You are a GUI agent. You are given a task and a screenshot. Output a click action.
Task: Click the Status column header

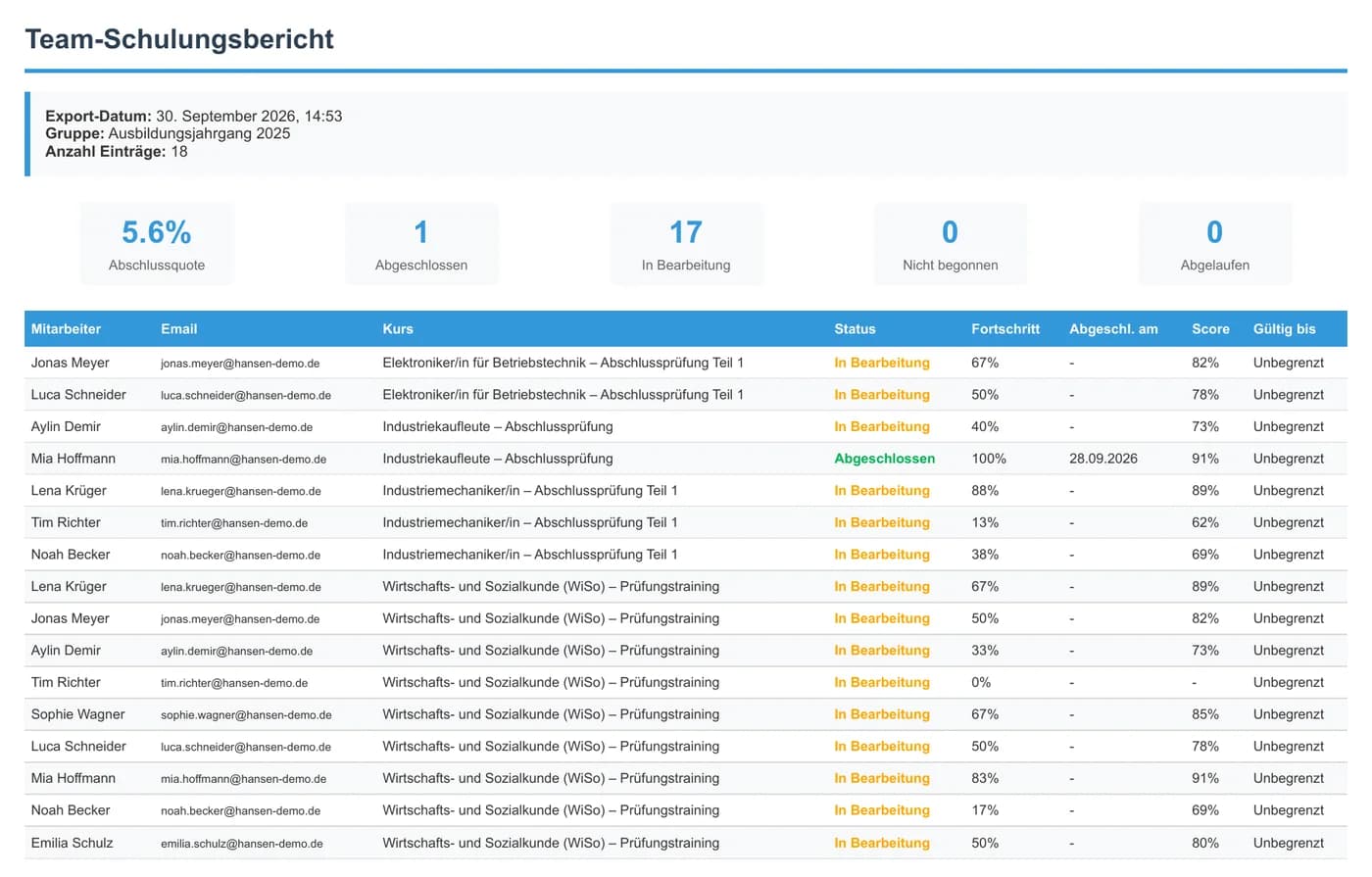click(x=855, y=329)
